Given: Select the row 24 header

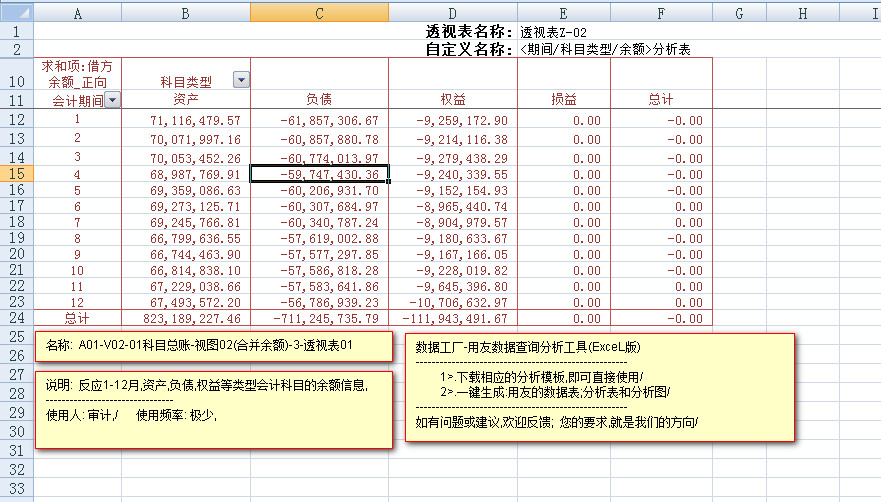Looking at the screenshot, I should 17,319.
